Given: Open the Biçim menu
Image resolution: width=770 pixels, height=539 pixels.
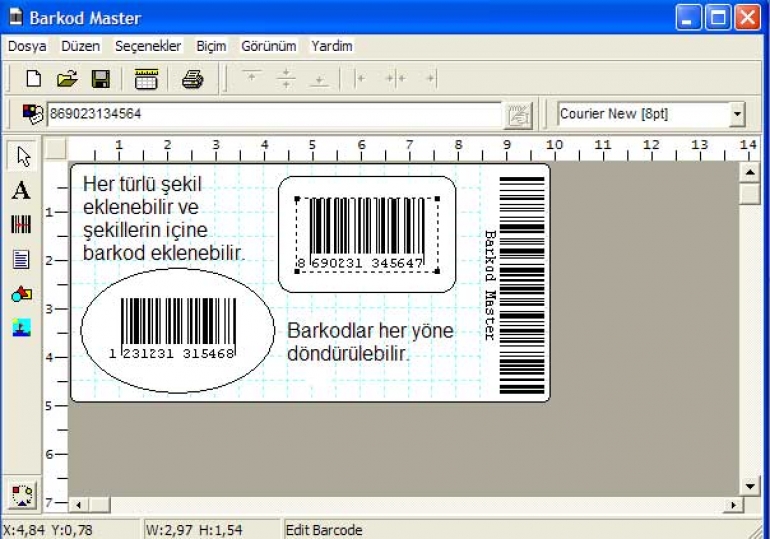Looking at the screenshot, I should pyautogui.click(x=211, y=46).
